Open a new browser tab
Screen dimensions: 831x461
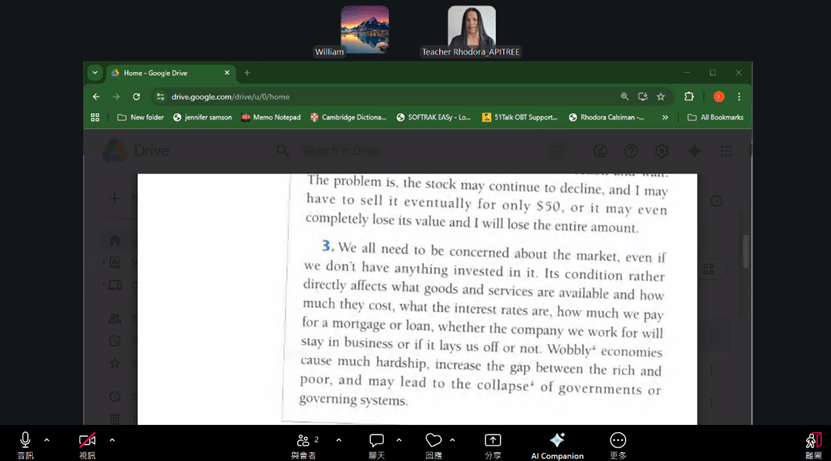pyautogui.click(x=247, y=73)
